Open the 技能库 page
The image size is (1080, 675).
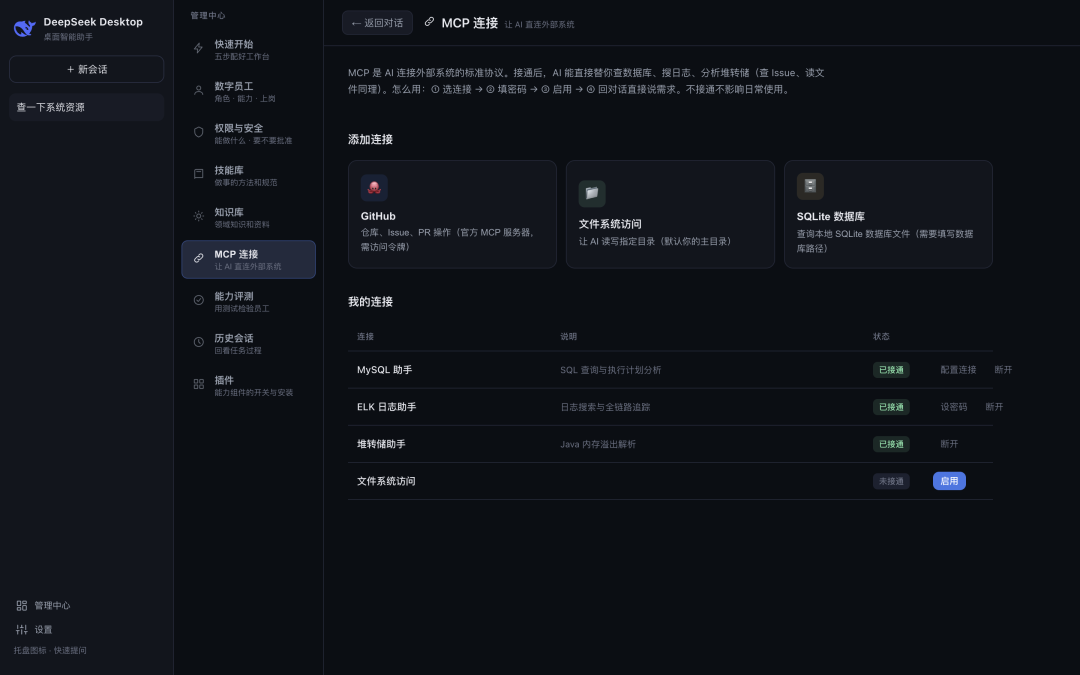pos(249,176)
